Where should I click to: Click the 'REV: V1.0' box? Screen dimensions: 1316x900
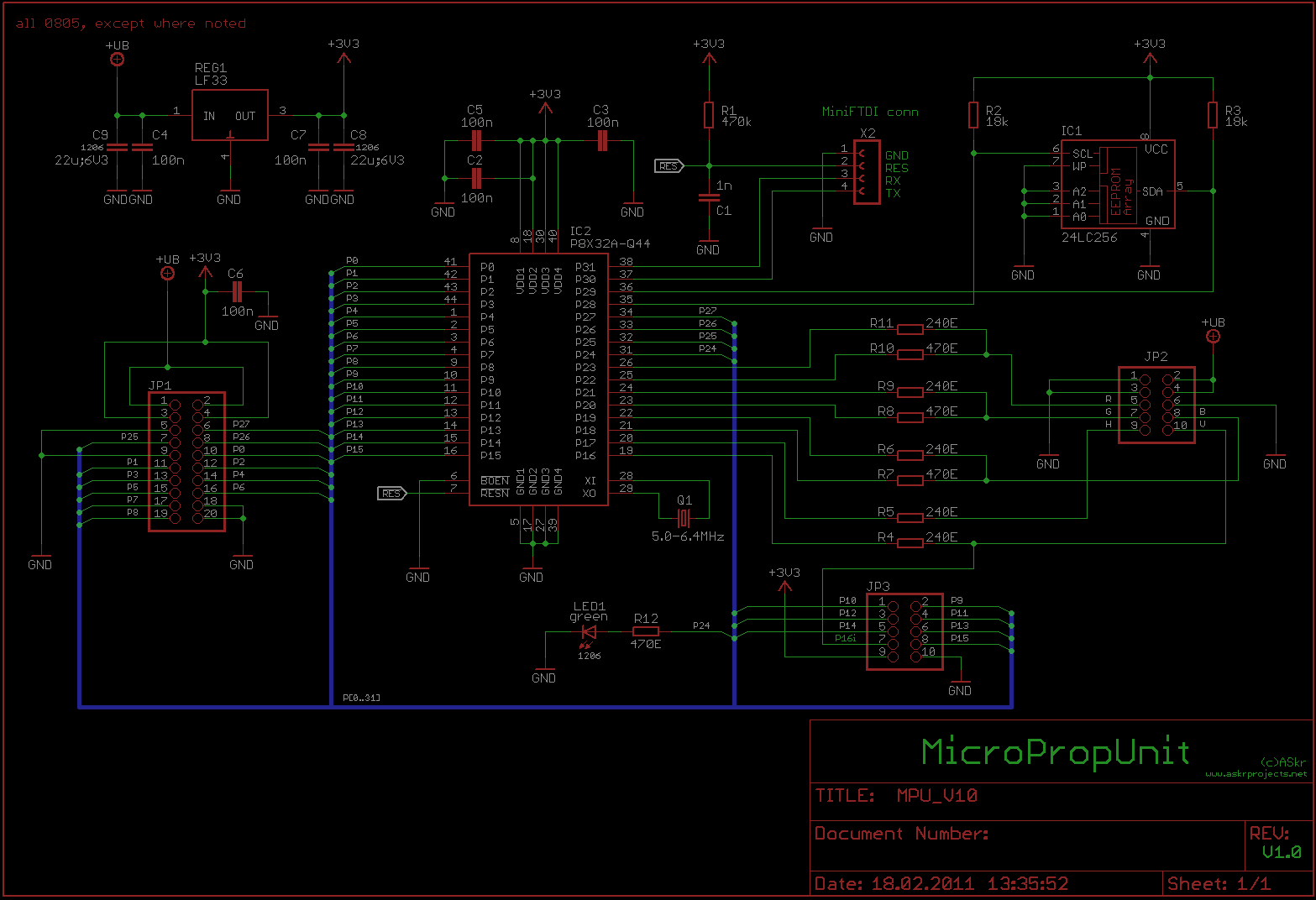1278,845
